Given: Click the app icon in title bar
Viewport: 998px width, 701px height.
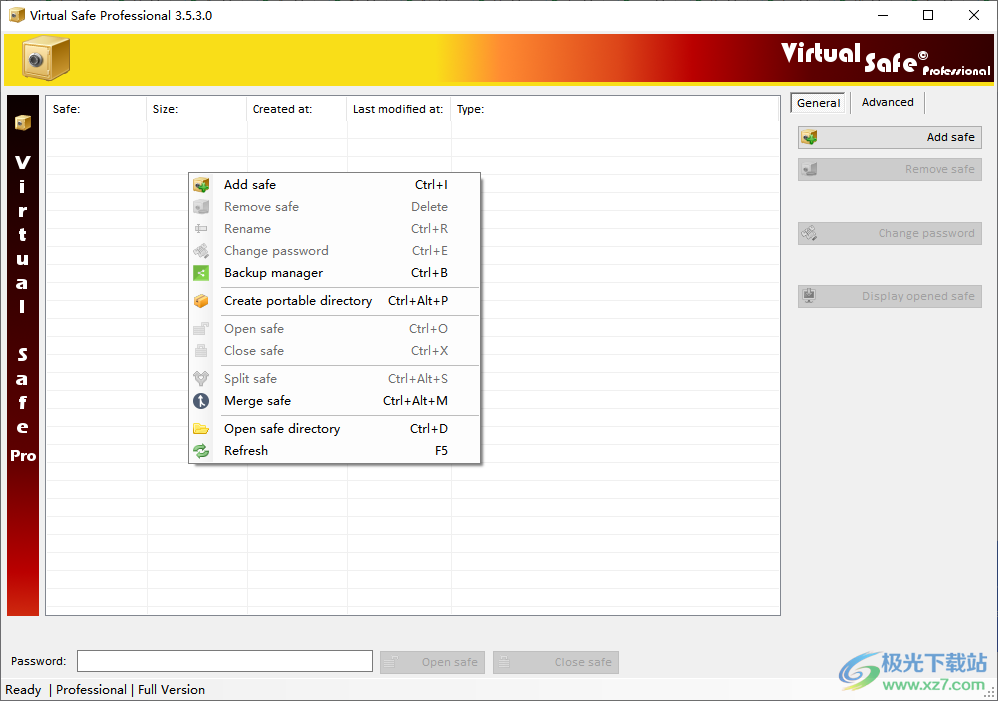Looking at the screenshot, I should tap(17, 15).
